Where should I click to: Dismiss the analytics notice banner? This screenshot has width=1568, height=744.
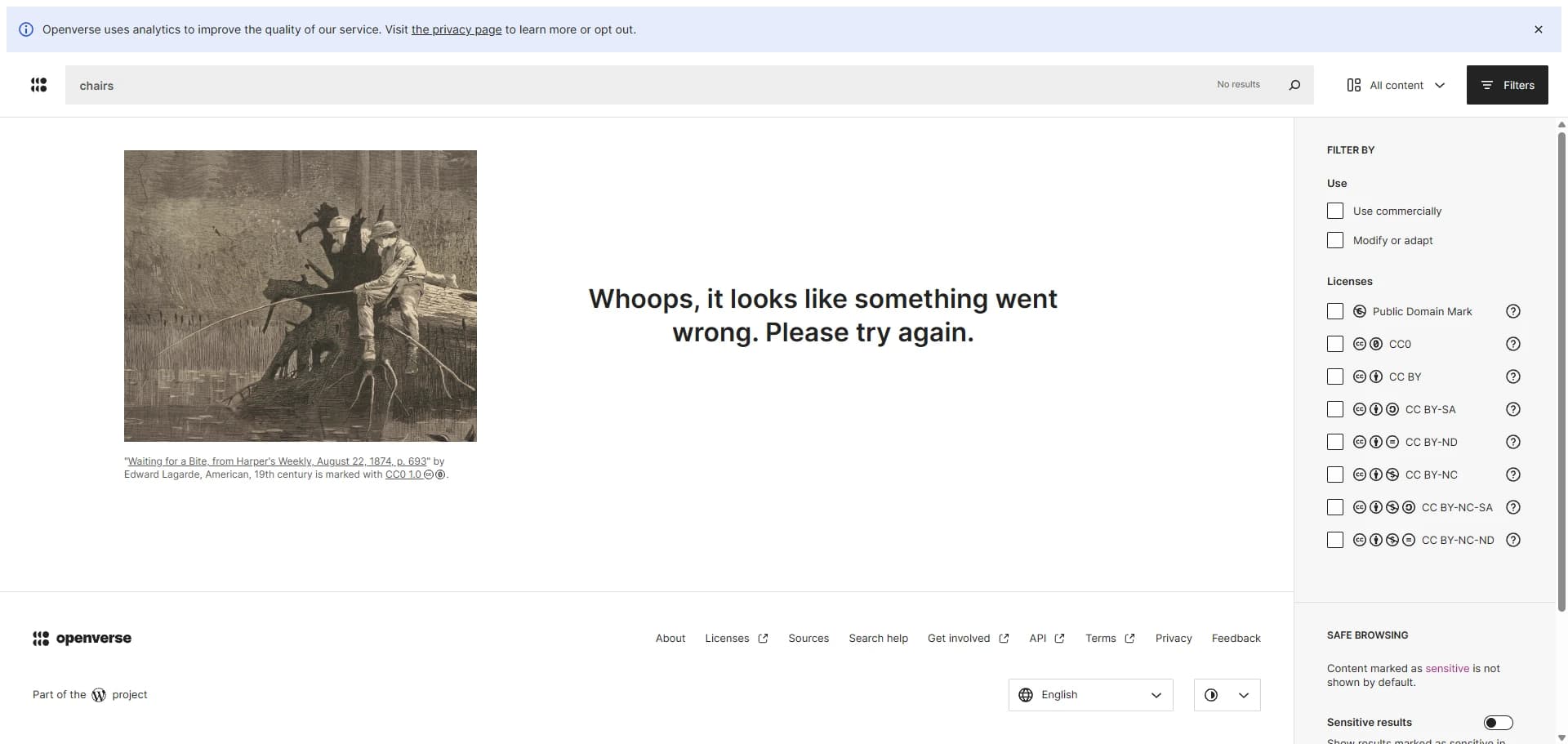tap(1539, 29)
